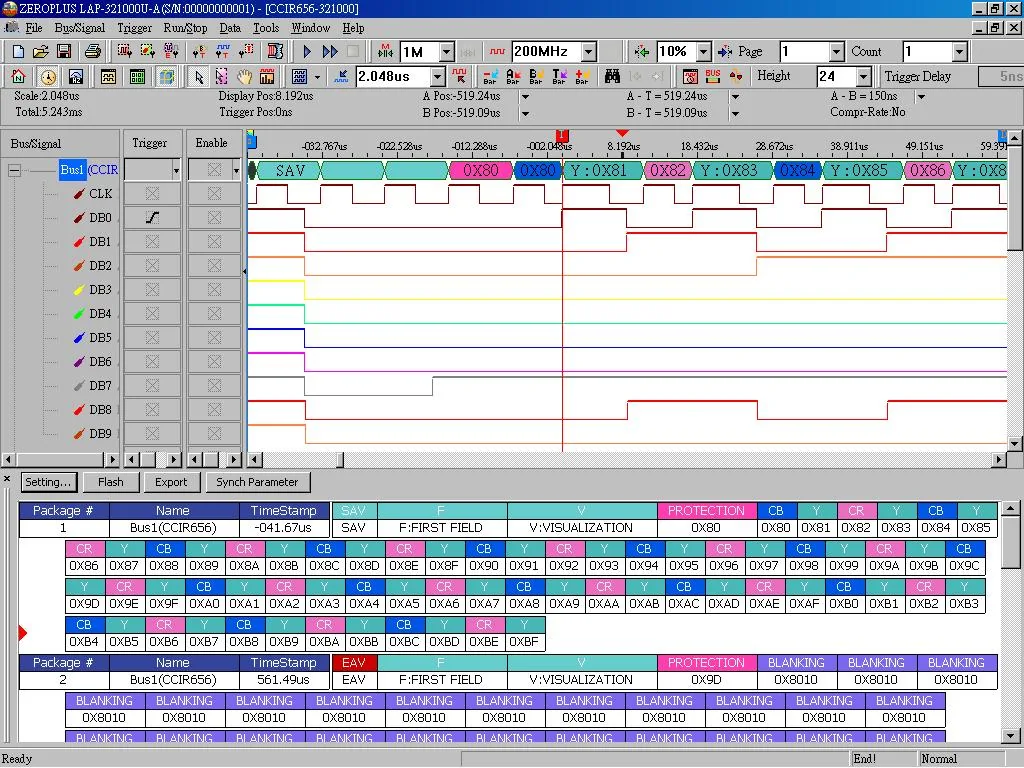
Task: Open the Run/Stop menu
Action: pos(185,28)
